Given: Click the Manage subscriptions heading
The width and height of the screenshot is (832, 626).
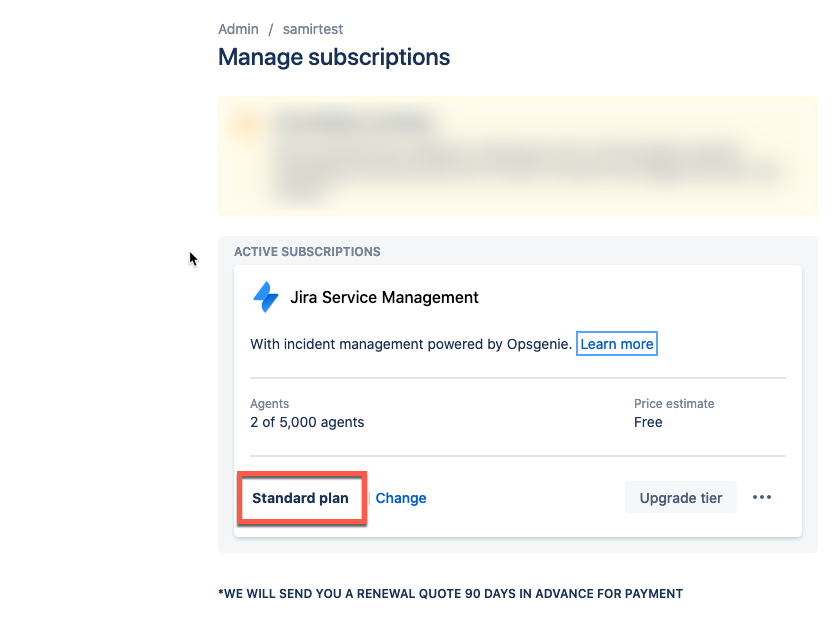Looking at the screenshot, I should pos(334,57).
